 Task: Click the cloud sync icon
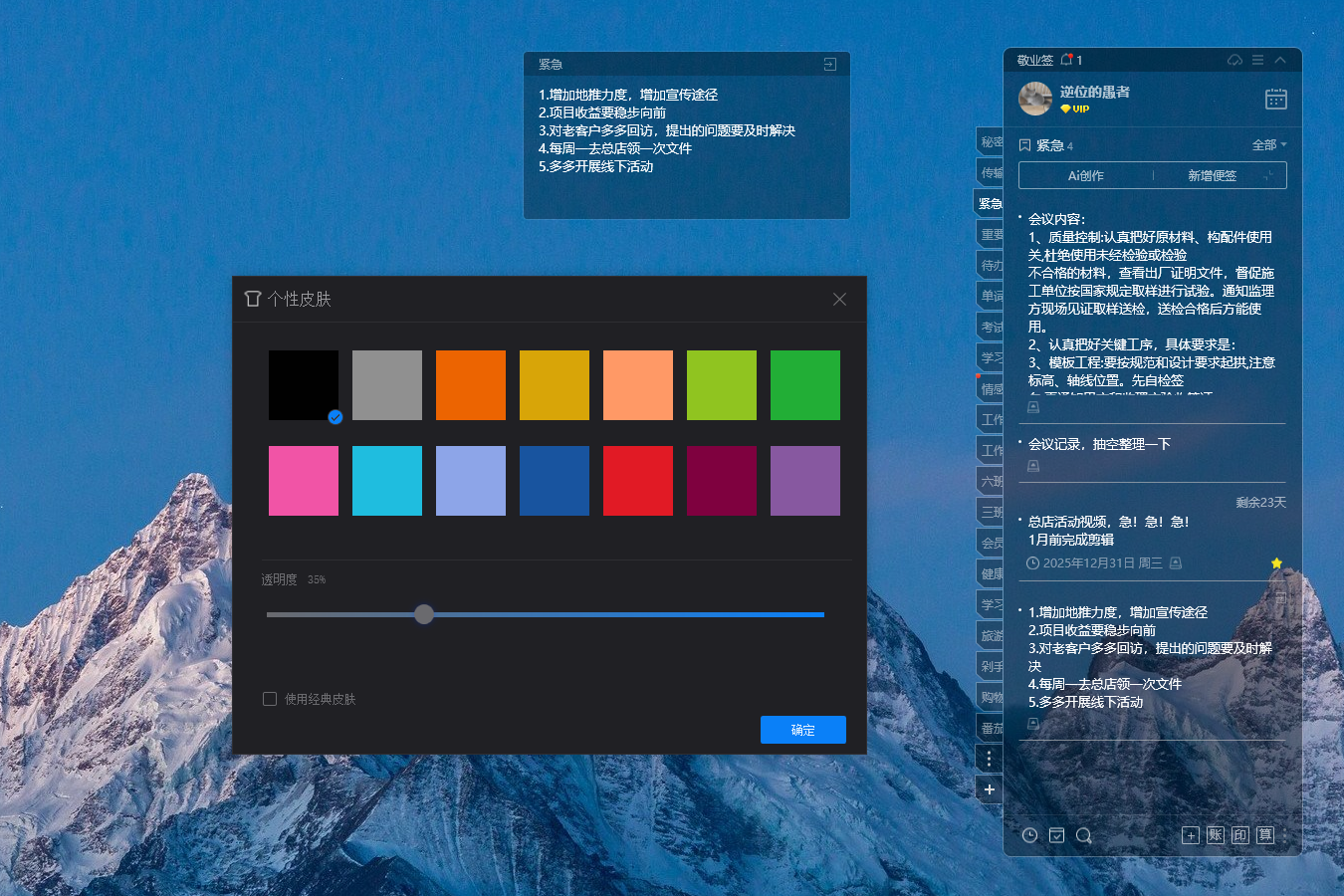coord(1234,60)
